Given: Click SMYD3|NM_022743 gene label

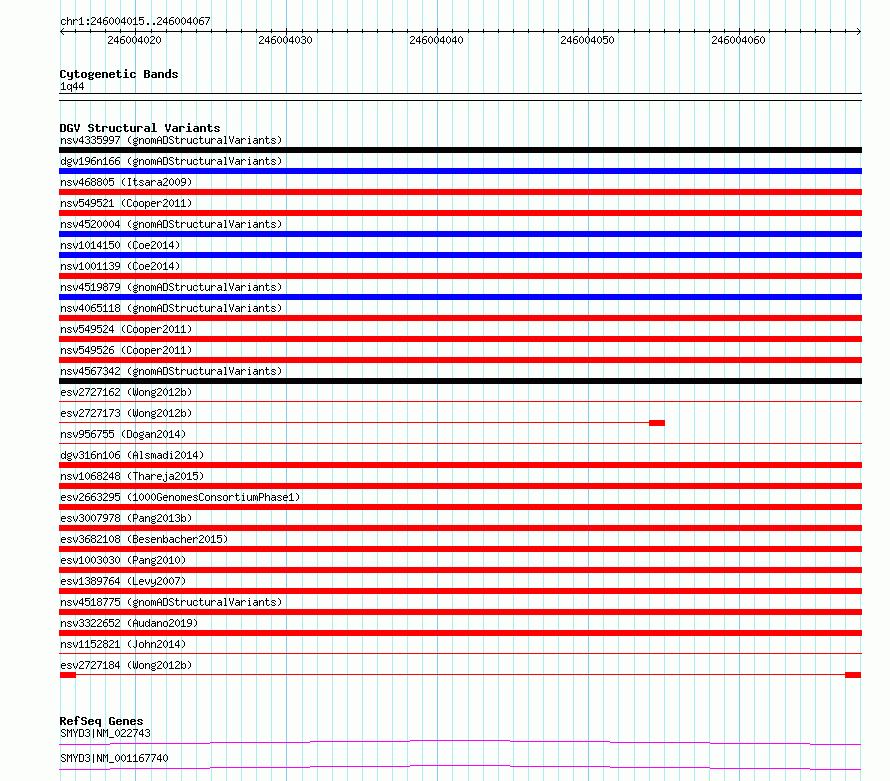Looking at the screenshot, I should [x=106, y=733].
